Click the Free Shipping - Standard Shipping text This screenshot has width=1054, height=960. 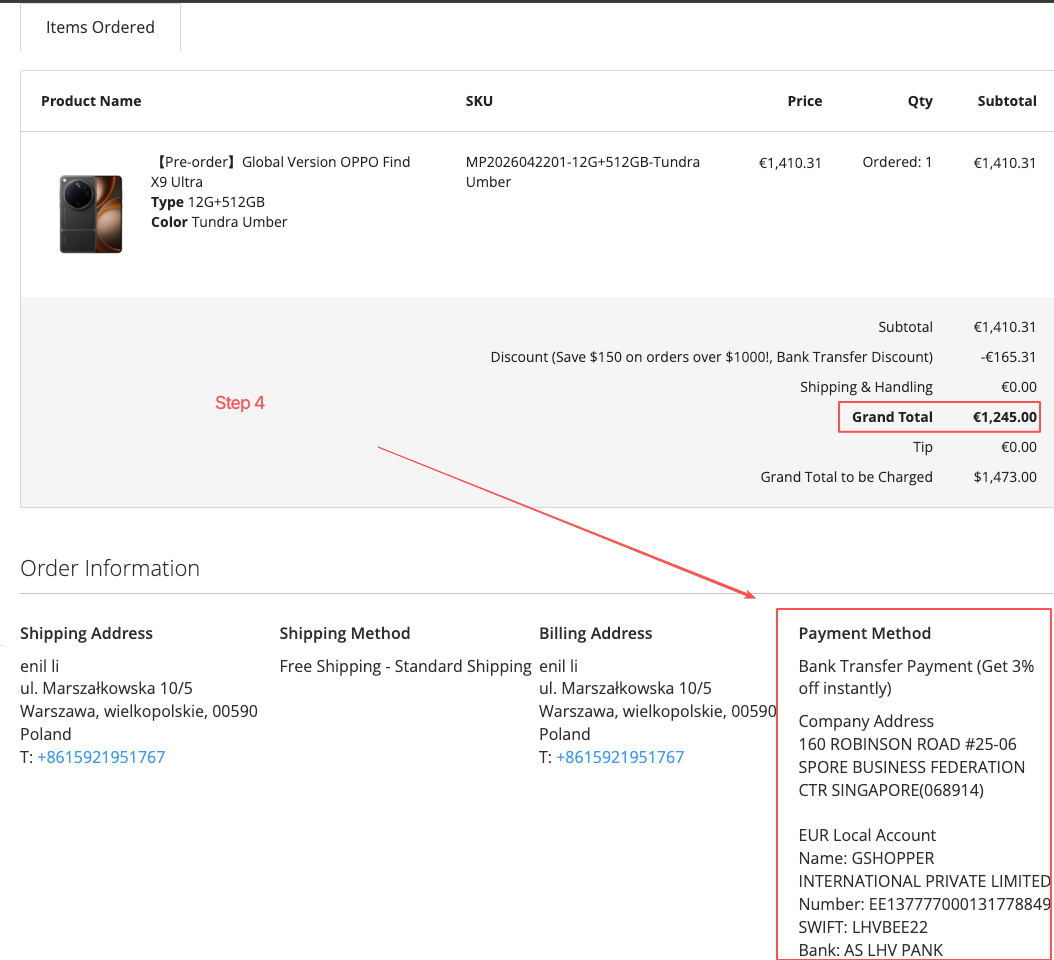click(x=405, y=666)
